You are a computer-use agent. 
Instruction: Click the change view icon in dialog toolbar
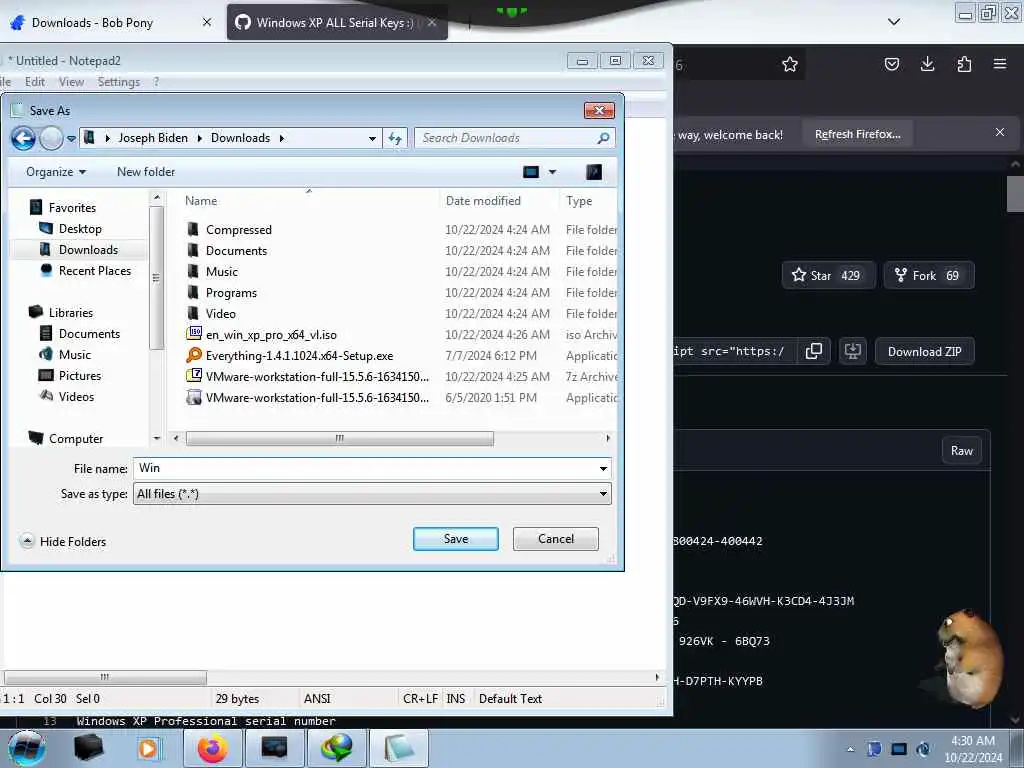pyautogui.click(x=531, y=172)
